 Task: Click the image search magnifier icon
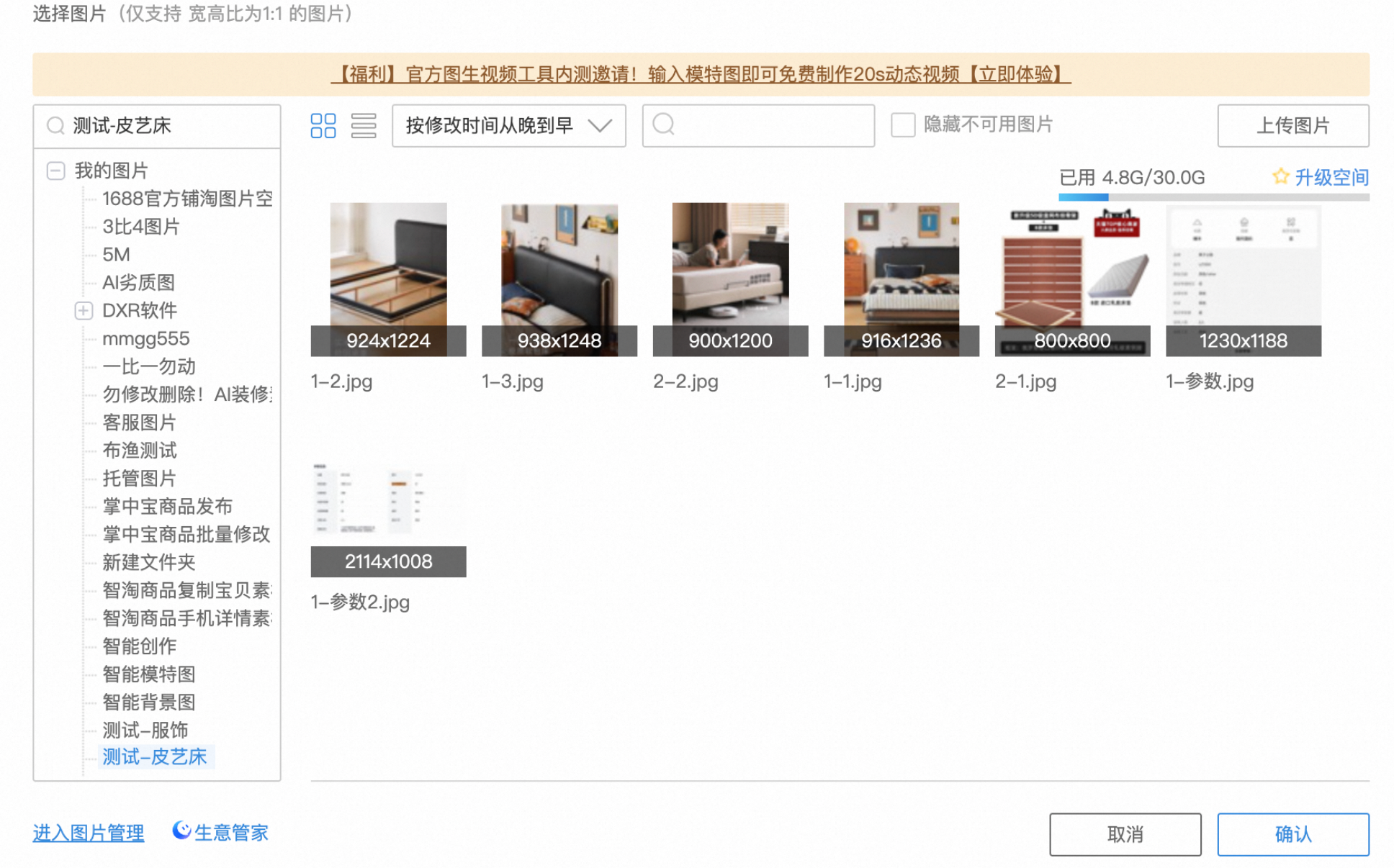coord(663,125)
